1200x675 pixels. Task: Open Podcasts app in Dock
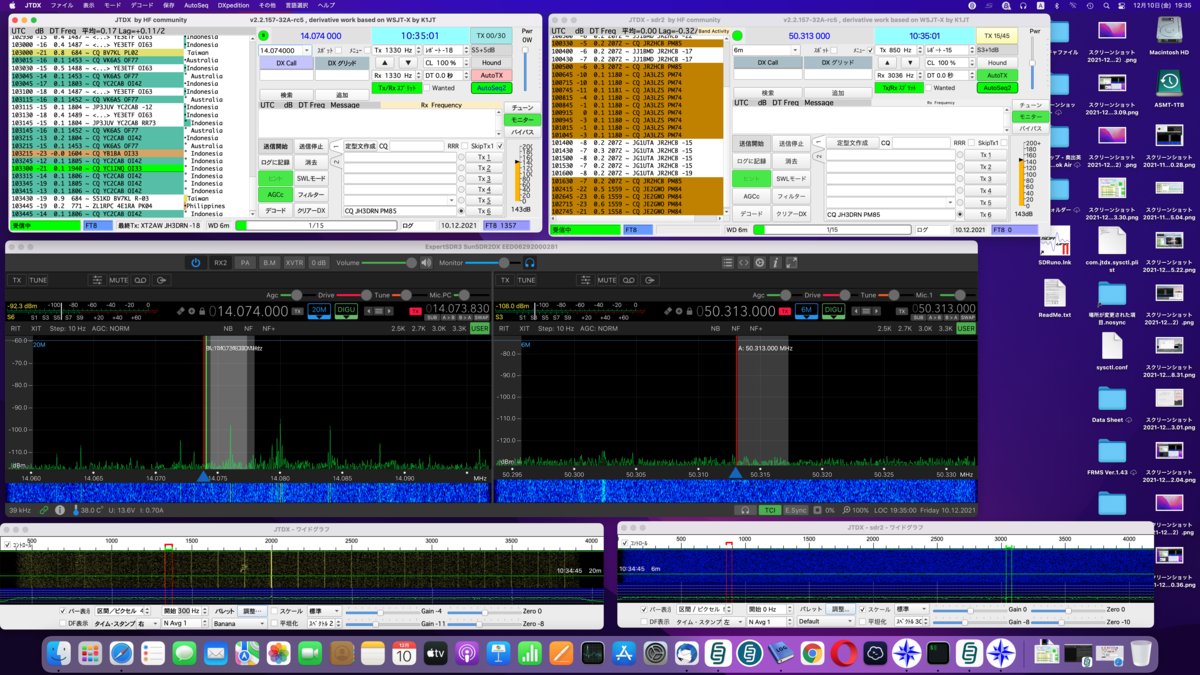[x=467, y=654]
